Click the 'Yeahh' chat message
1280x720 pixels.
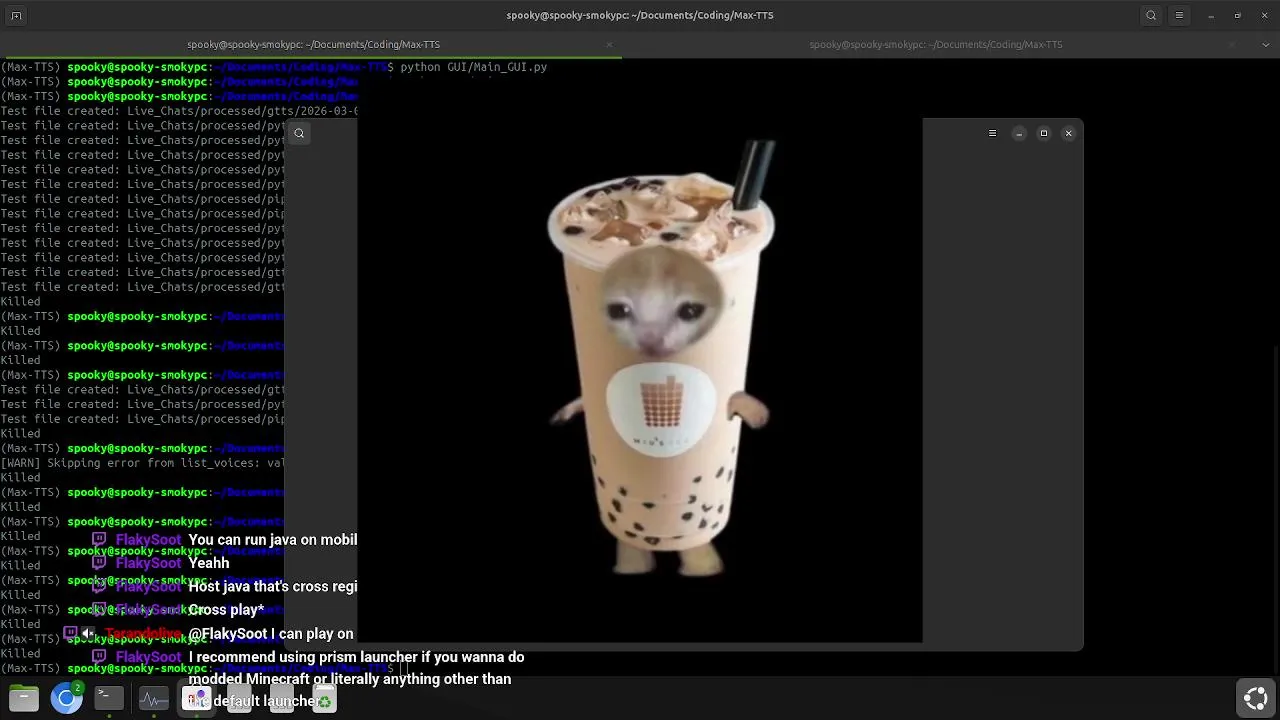(x=209, y=563)
